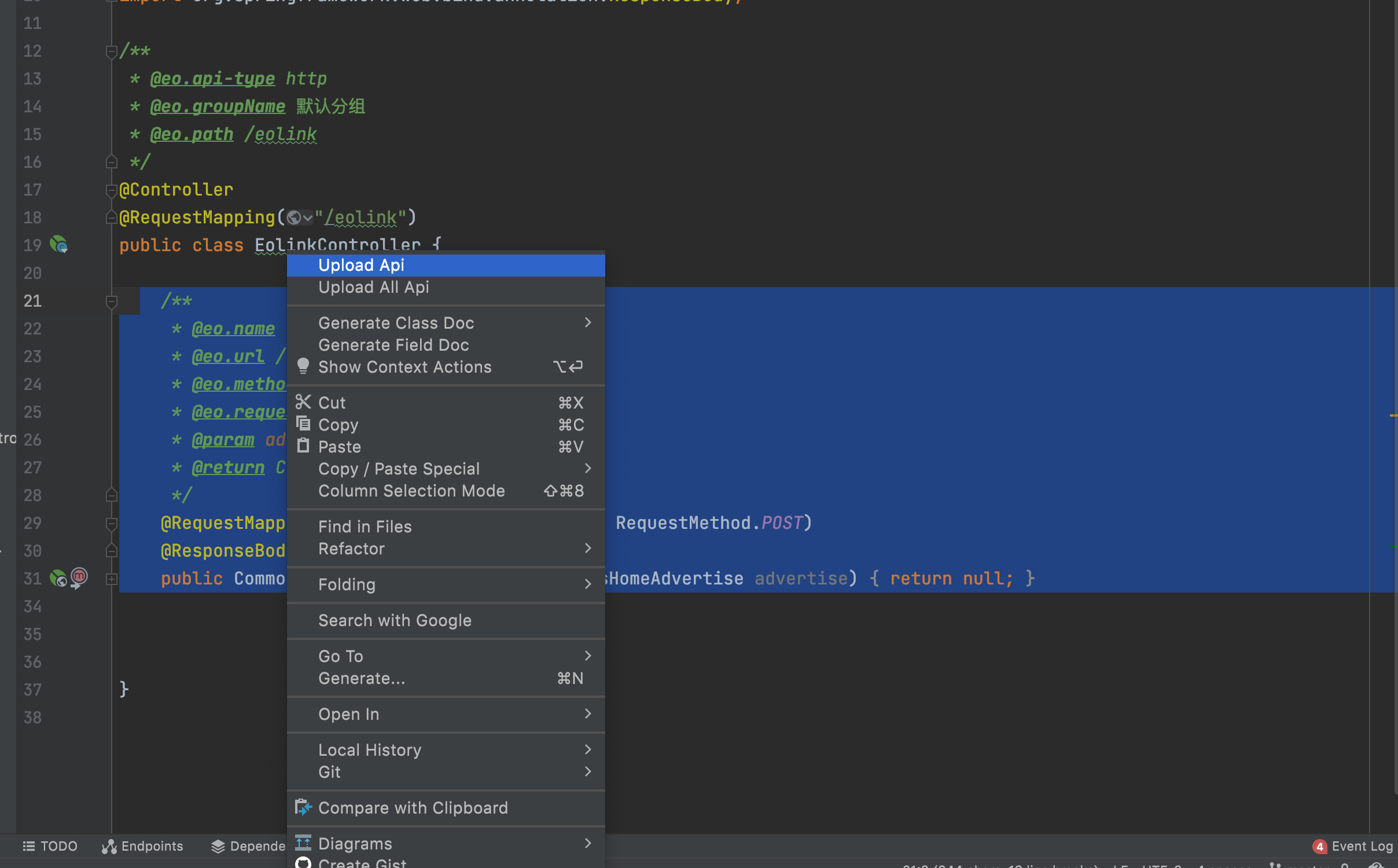Click the Copy pages icon
Image resolution: width=1398 pixels, height=868 pixels.
coord(303,424)
